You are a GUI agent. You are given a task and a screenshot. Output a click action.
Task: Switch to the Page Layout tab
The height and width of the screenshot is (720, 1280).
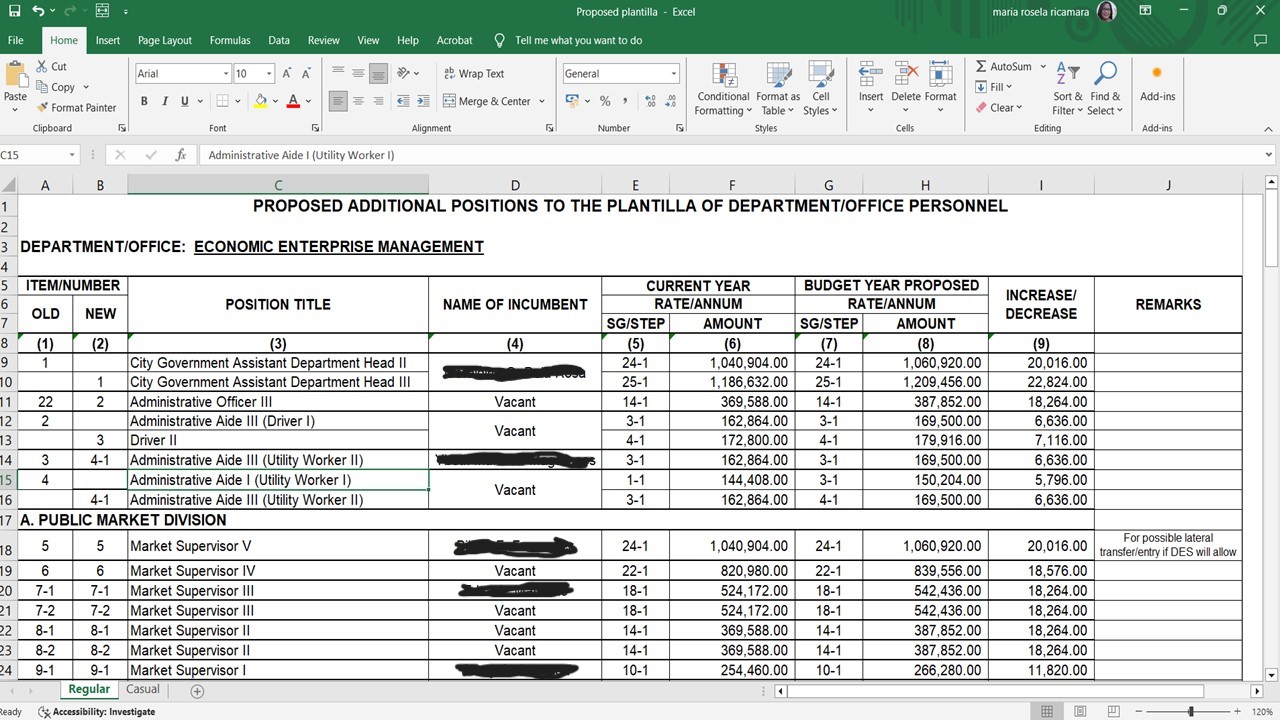(x=165, y=40)
